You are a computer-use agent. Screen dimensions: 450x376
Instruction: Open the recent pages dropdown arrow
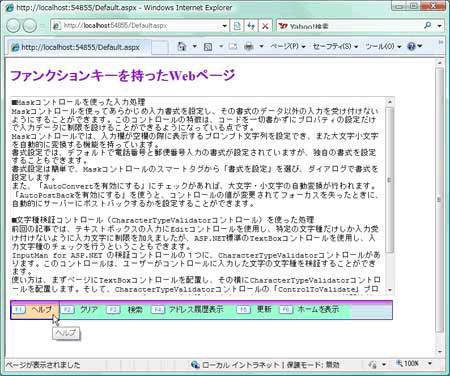pyautogui.click(x=42, y=26)
